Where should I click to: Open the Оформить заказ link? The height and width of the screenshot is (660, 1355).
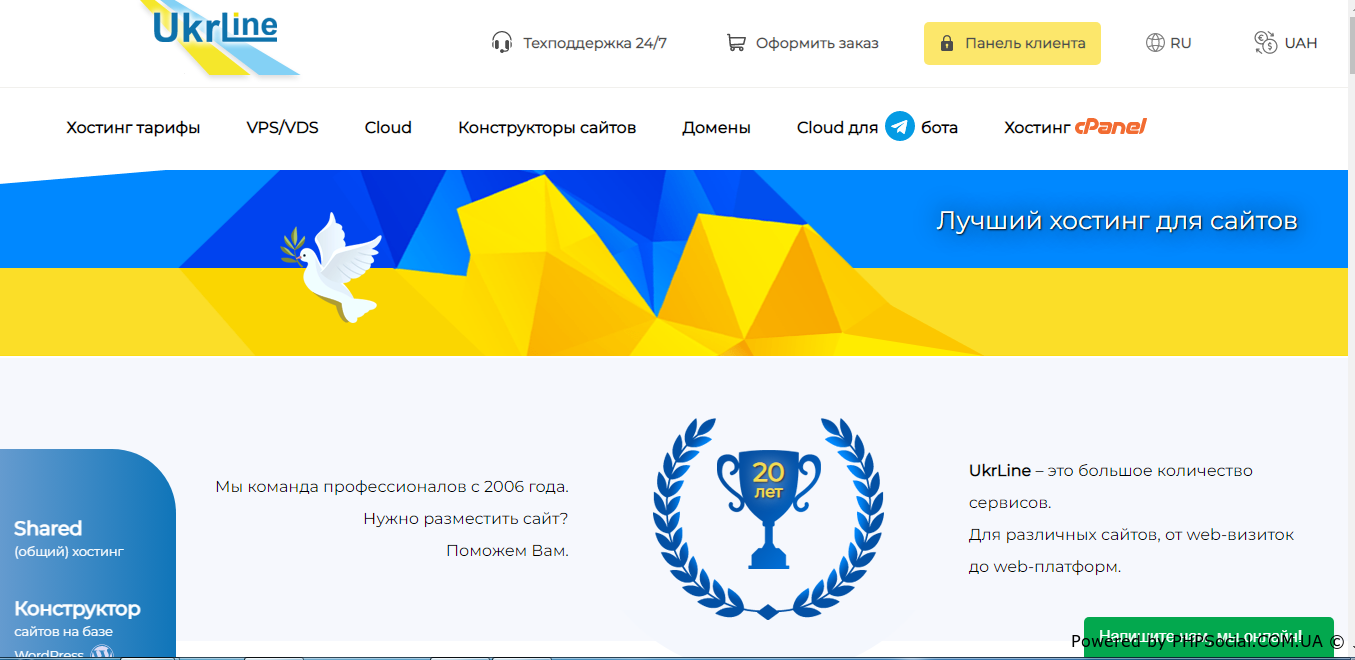[x=816, y=43]
